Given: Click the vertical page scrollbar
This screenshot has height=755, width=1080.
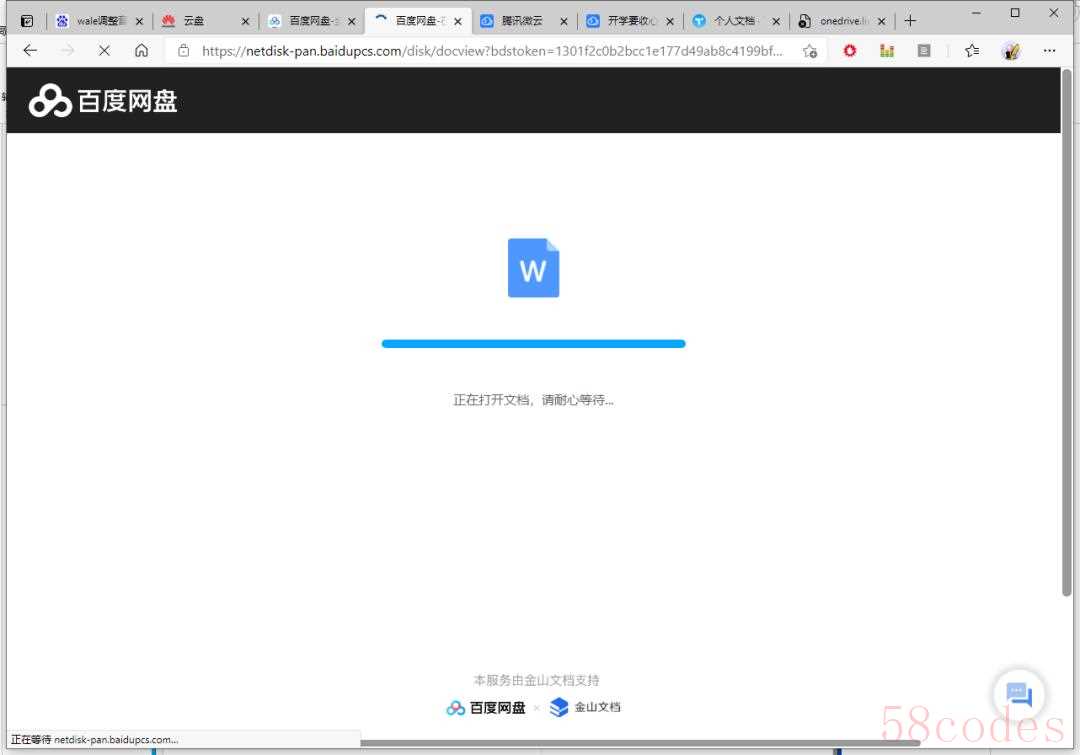Looking at the screenshot, I should point(1066,332).
